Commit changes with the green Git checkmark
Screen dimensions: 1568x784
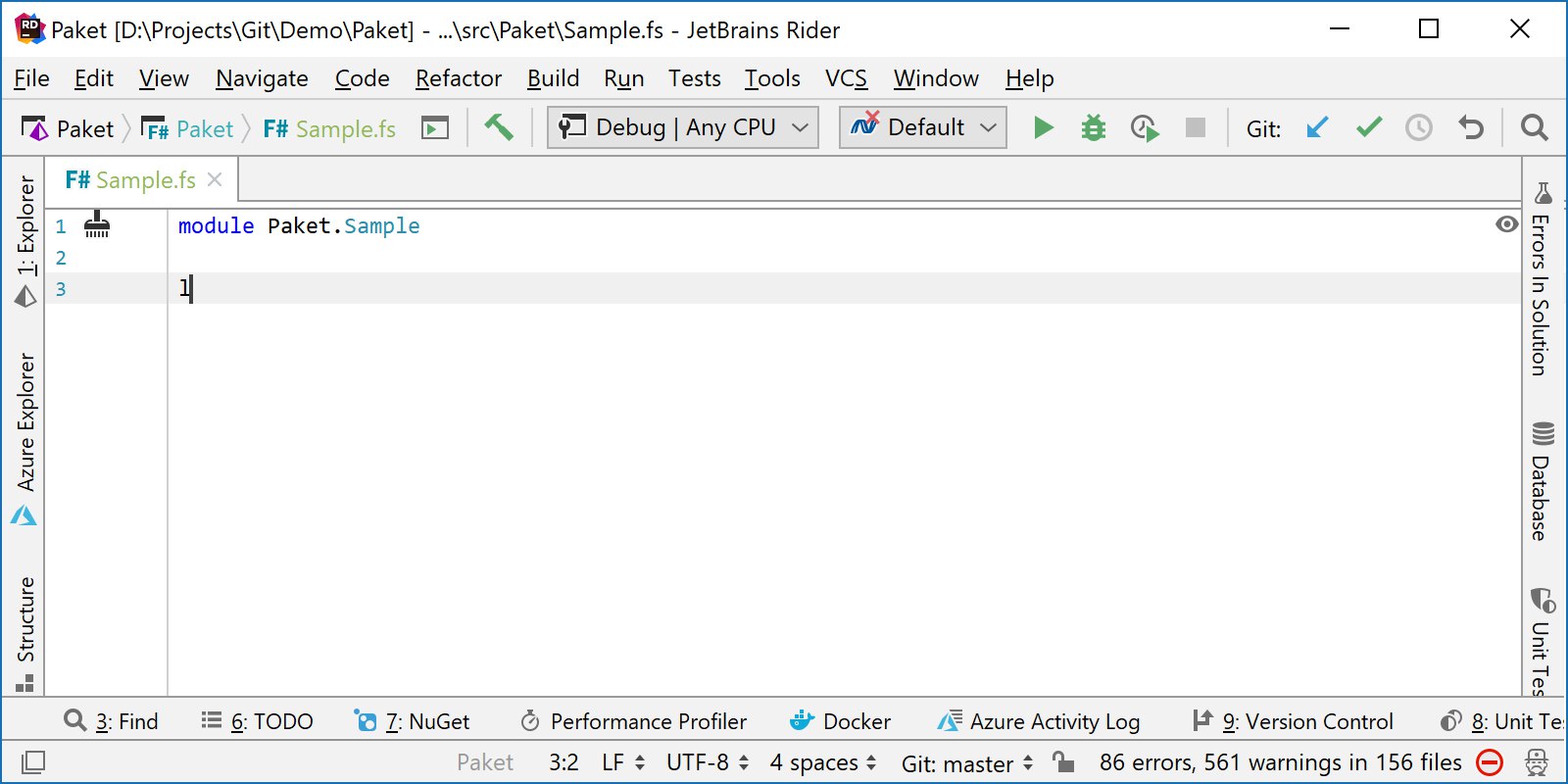coord(1369,127)
